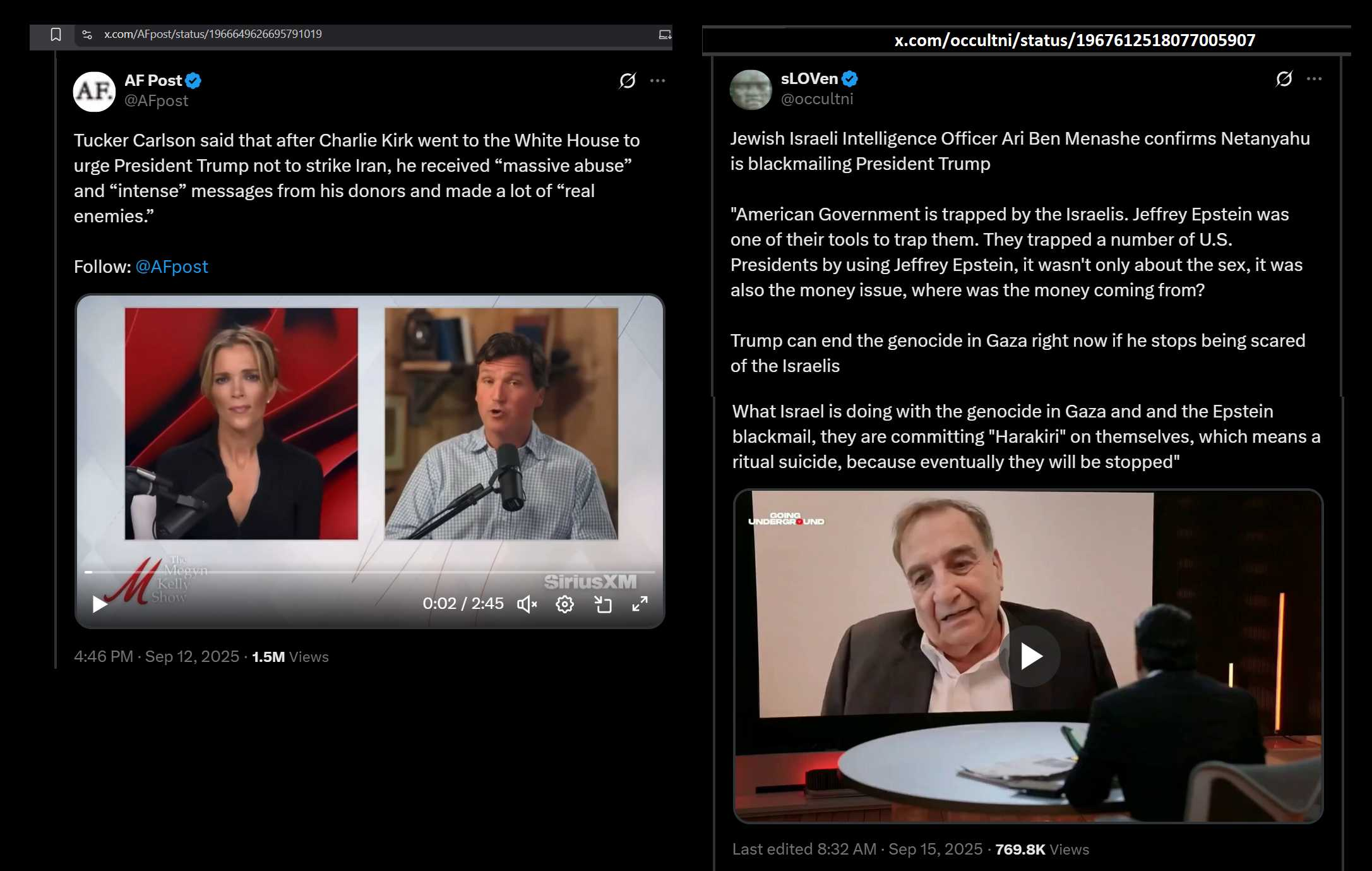This screenshot has width=1372, height=871.
Task: Open AF Post display name link
Action: (x=153, y=80)
